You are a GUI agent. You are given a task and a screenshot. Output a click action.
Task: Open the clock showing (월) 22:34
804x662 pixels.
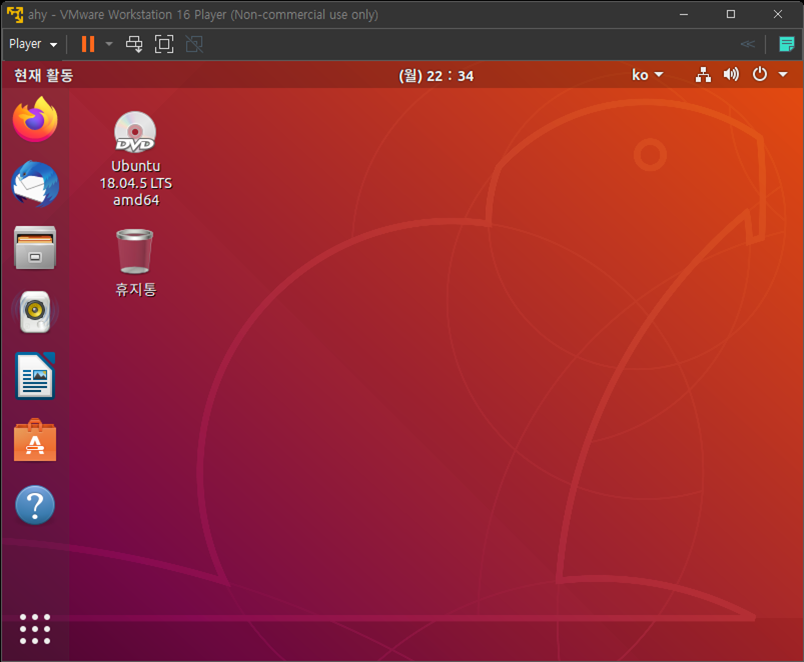(x=436, y=76)
